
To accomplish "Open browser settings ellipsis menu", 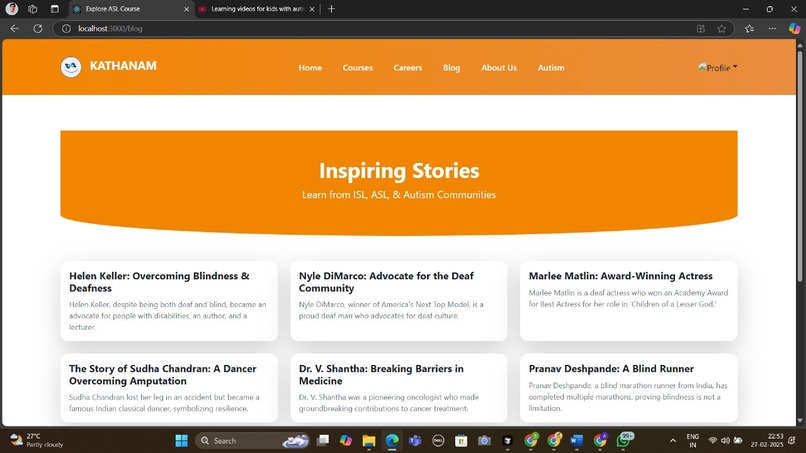I will click(x=772, y=29).
